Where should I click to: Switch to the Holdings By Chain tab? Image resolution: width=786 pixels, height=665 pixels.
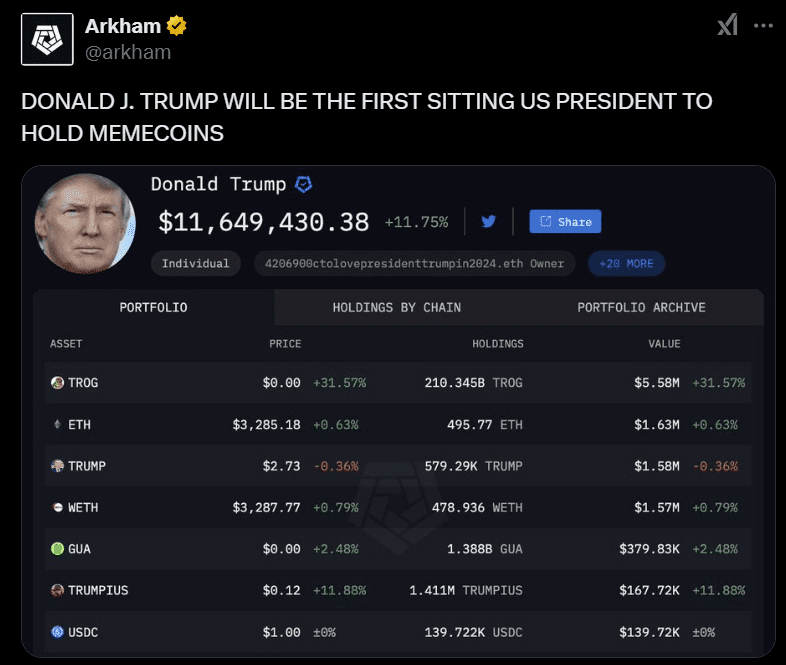397,307
